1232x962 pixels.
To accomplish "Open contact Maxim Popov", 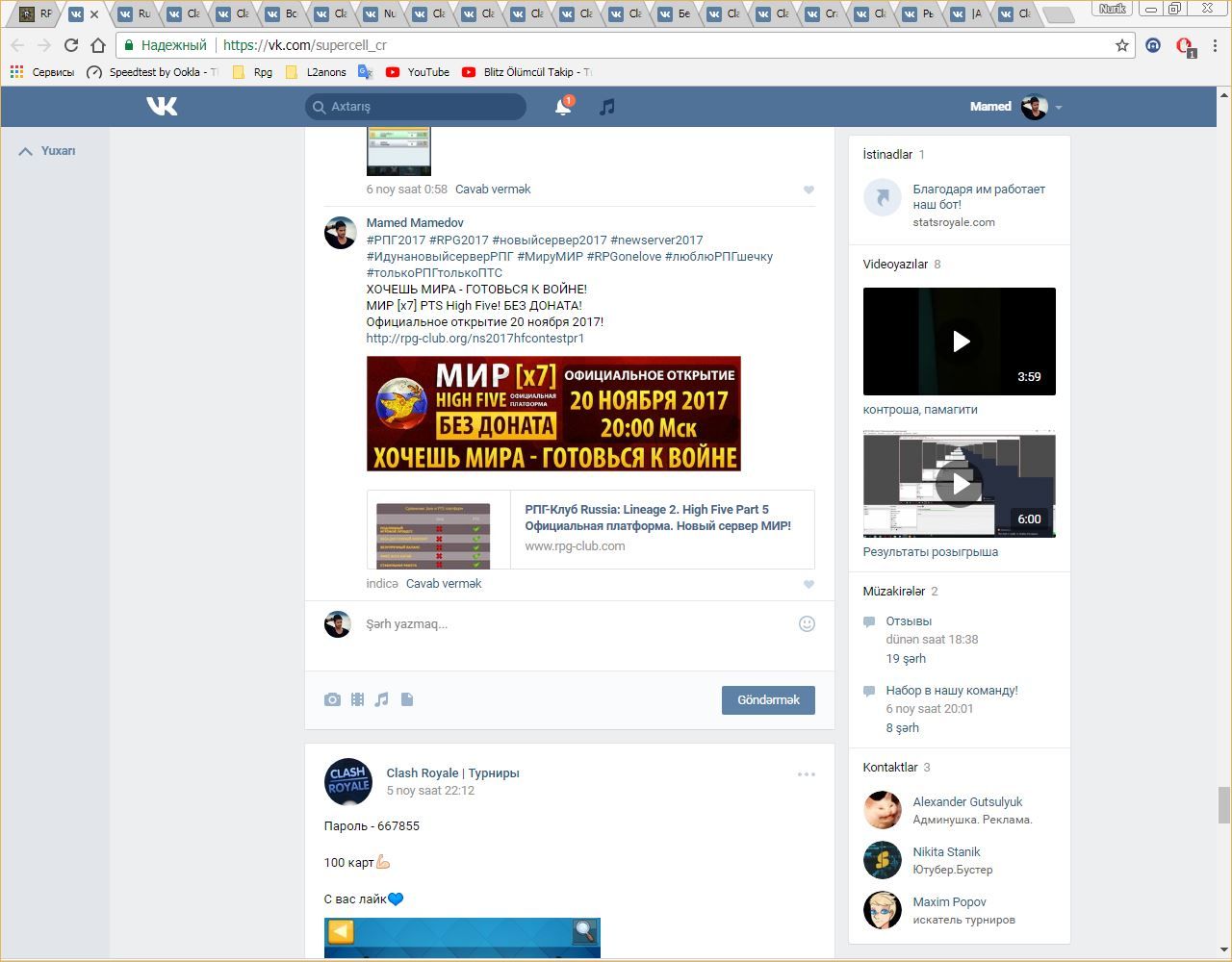I will click(949, 902).
